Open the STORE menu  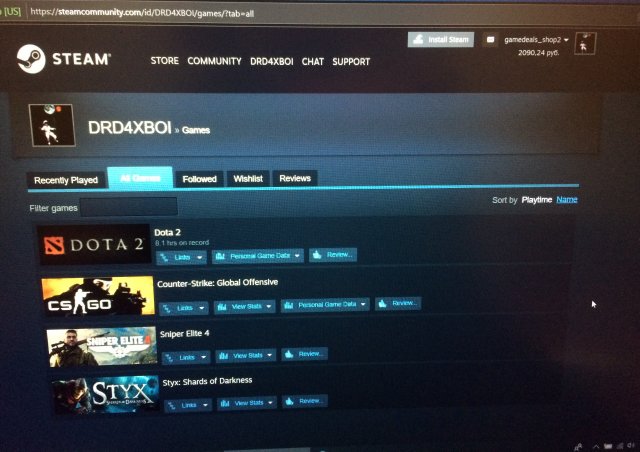164,61
